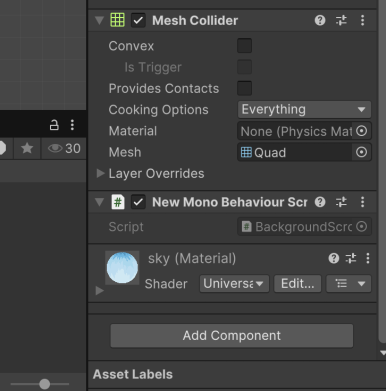Click the Cooking Options label

point(158,110)
